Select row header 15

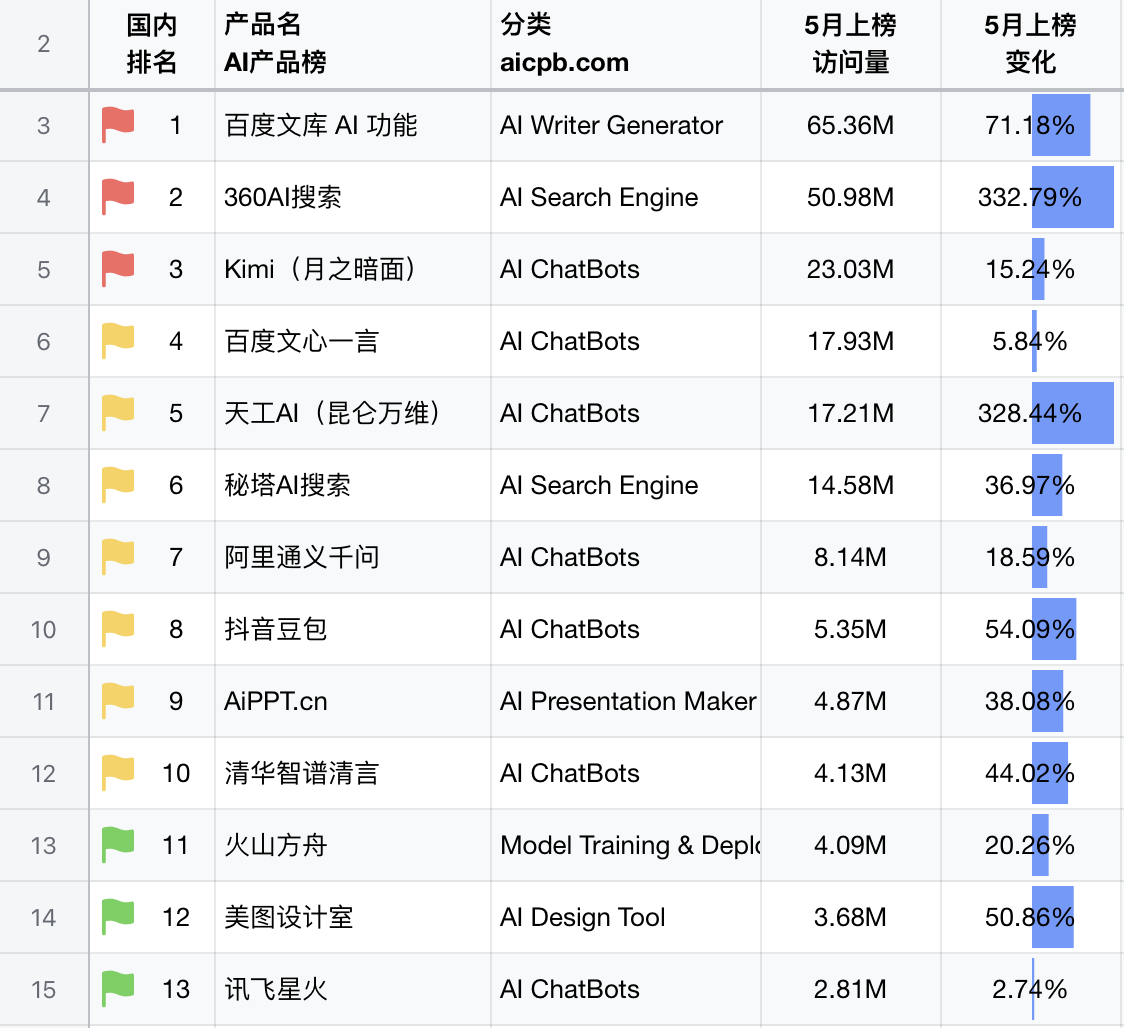coord(44,990)
